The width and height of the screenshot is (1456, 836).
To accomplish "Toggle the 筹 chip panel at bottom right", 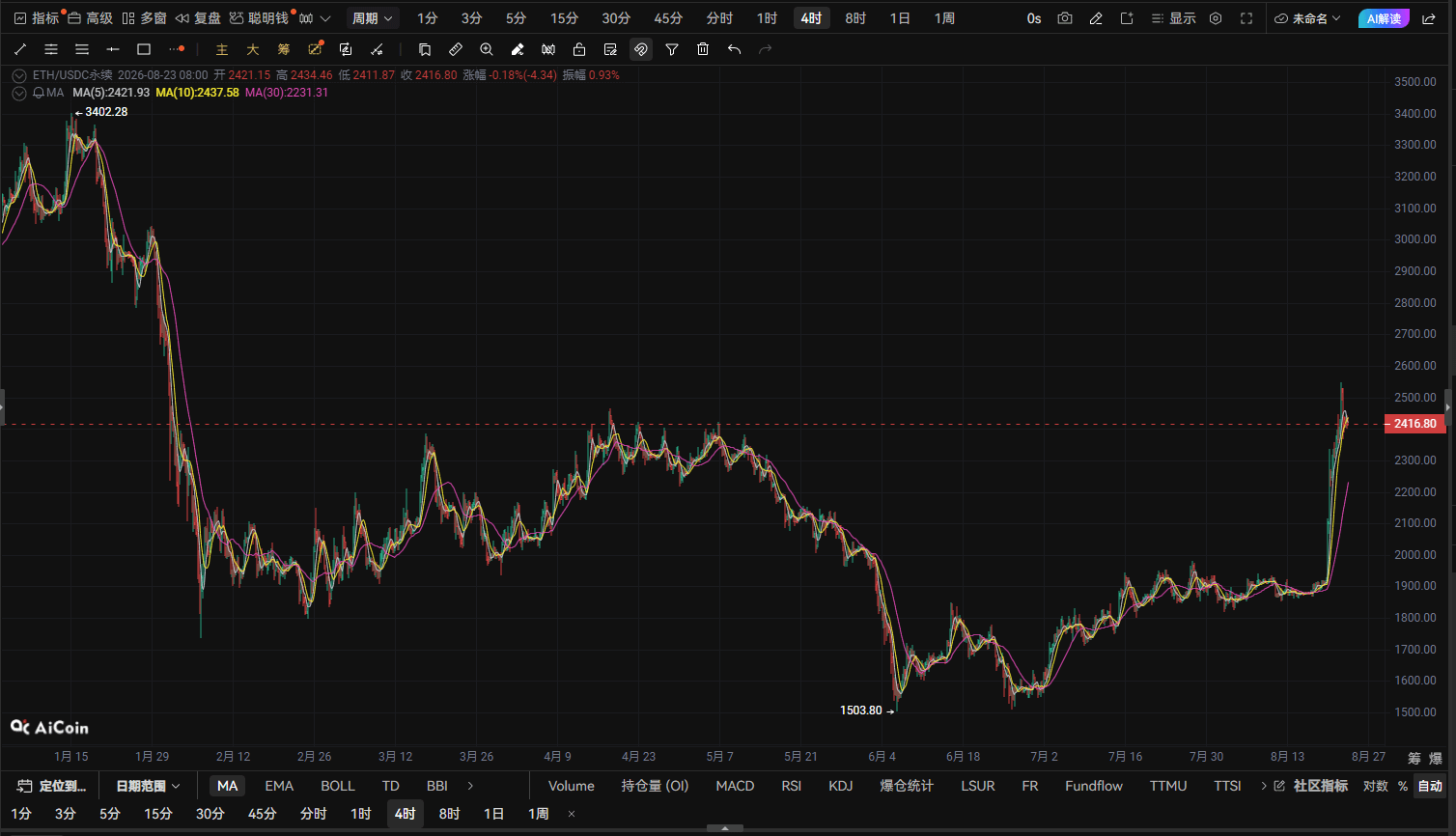I will point(1414,758).
